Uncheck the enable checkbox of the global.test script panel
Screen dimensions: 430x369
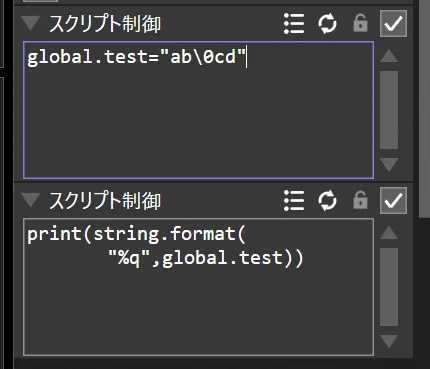[x=393, y=23]
